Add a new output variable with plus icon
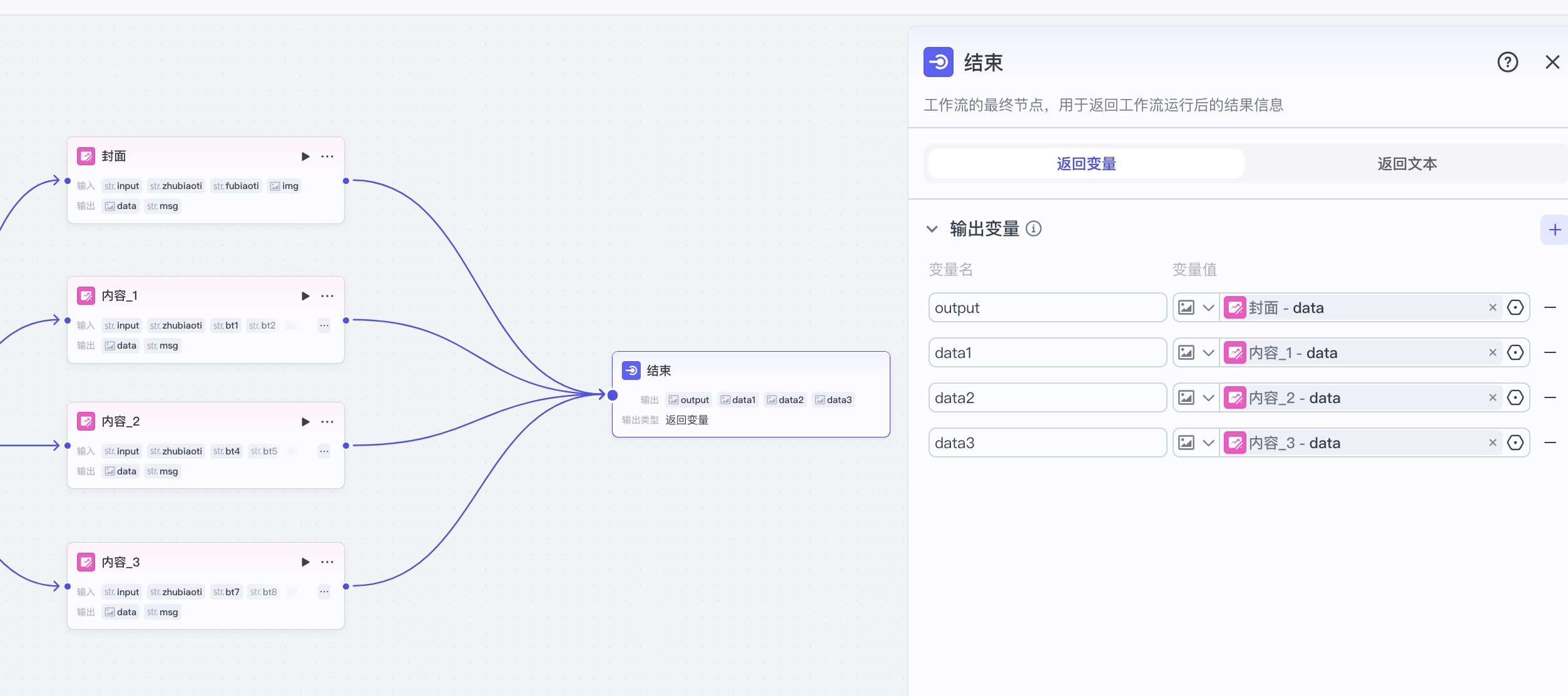The image size is (1568, 696). pos(1554,230)
